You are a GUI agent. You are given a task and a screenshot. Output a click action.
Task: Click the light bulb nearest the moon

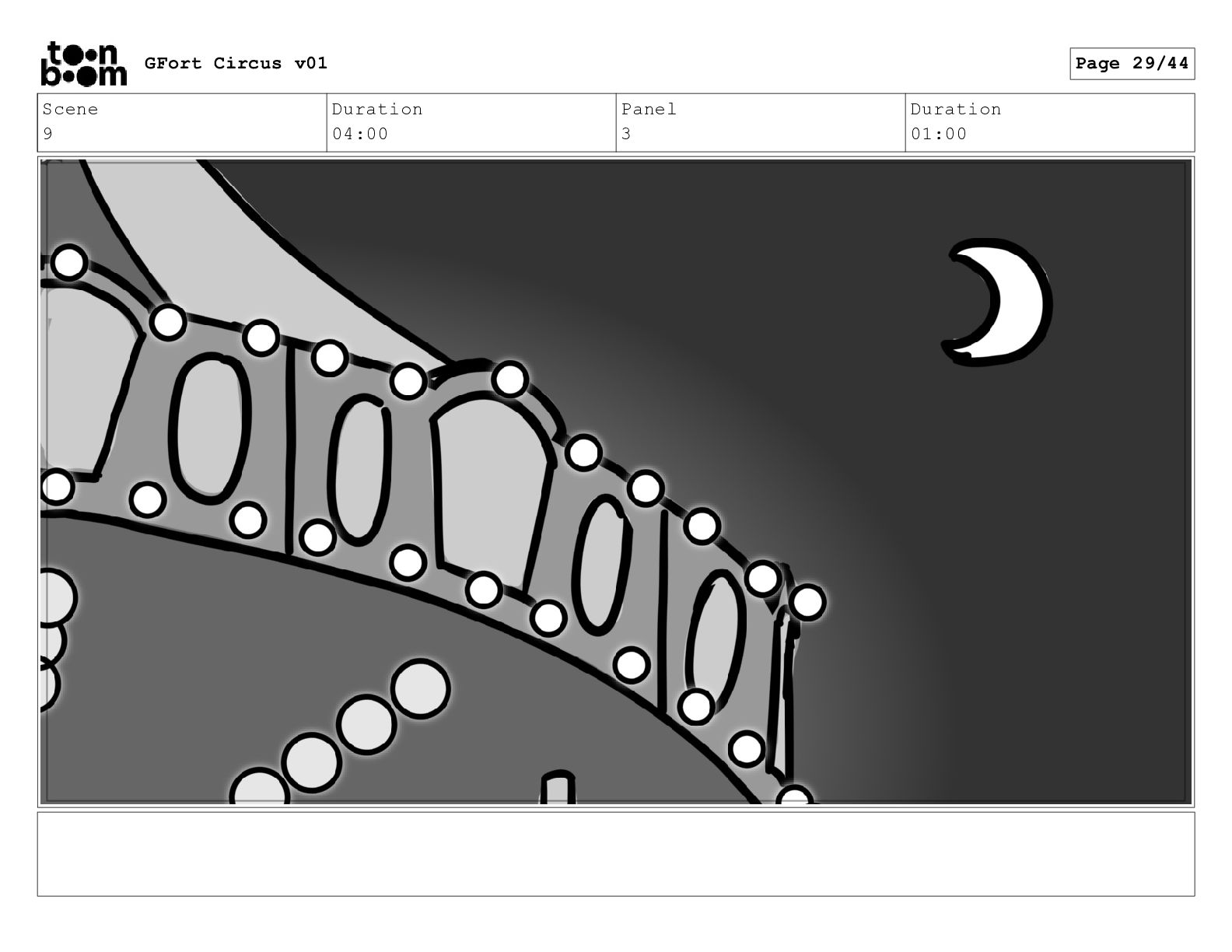pyautogui.click(x=807, y=602)
